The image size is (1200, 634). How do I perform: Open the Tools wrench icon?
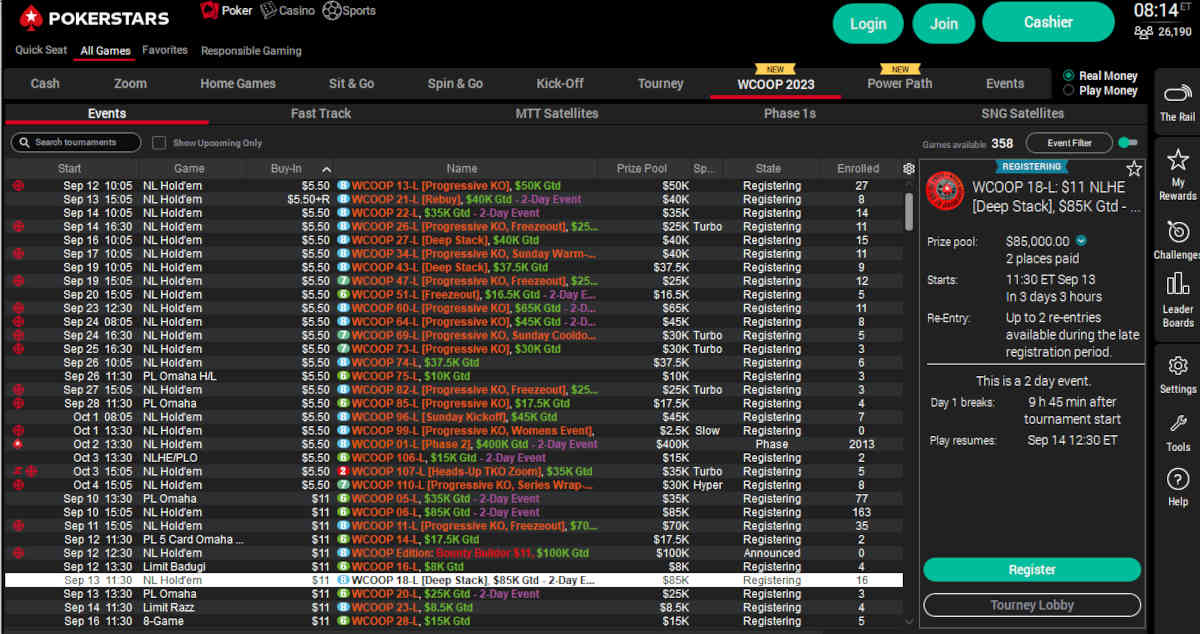pos(1177,424)
